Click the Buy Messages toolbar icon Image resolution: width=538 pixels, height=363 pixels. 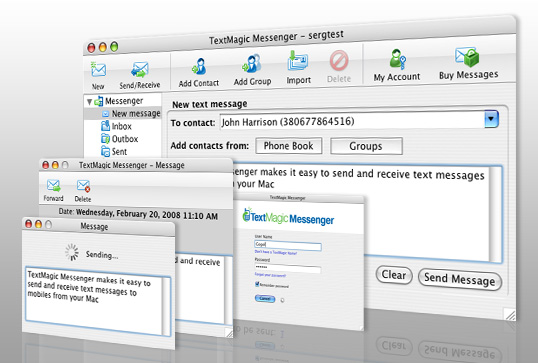point(467,57)
